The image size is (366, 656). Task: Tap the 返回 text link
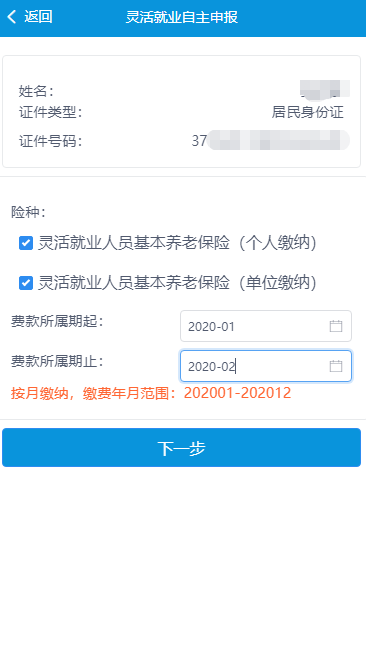[x=38, y=17]
